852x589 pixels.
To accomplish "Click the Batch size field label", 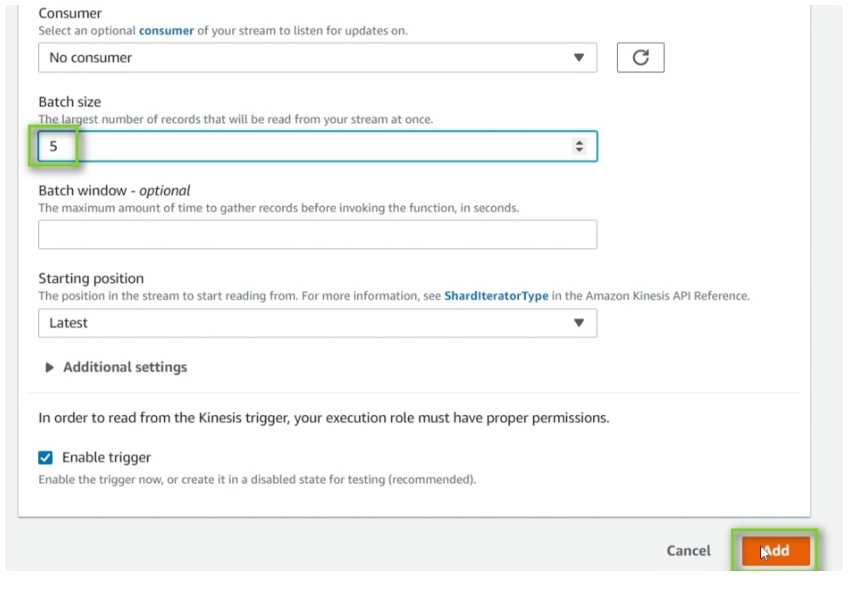I will click(x=70, y=102).
